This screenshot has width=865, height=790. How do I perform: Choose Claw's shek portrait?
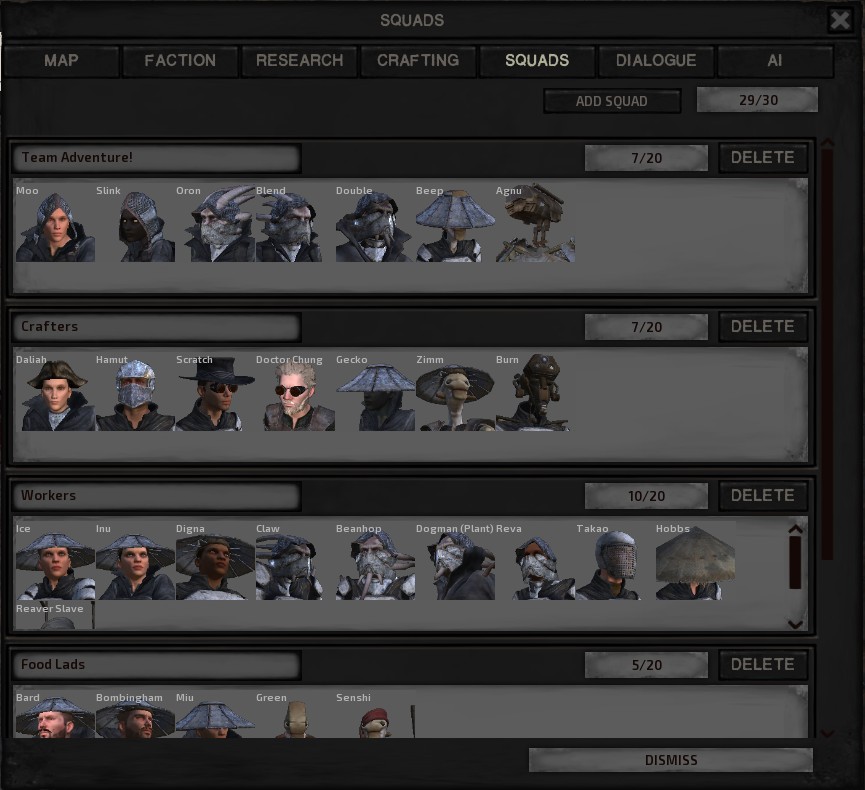point(295,561)
